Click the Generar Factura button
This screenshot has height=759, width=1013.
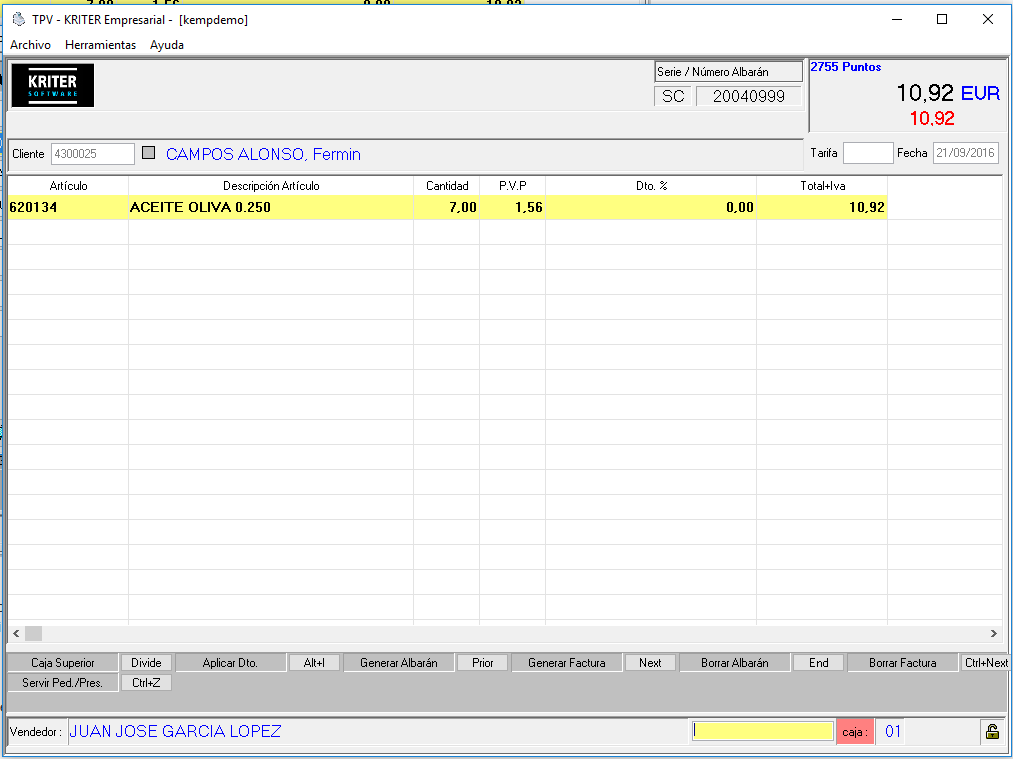coord(567,663)
